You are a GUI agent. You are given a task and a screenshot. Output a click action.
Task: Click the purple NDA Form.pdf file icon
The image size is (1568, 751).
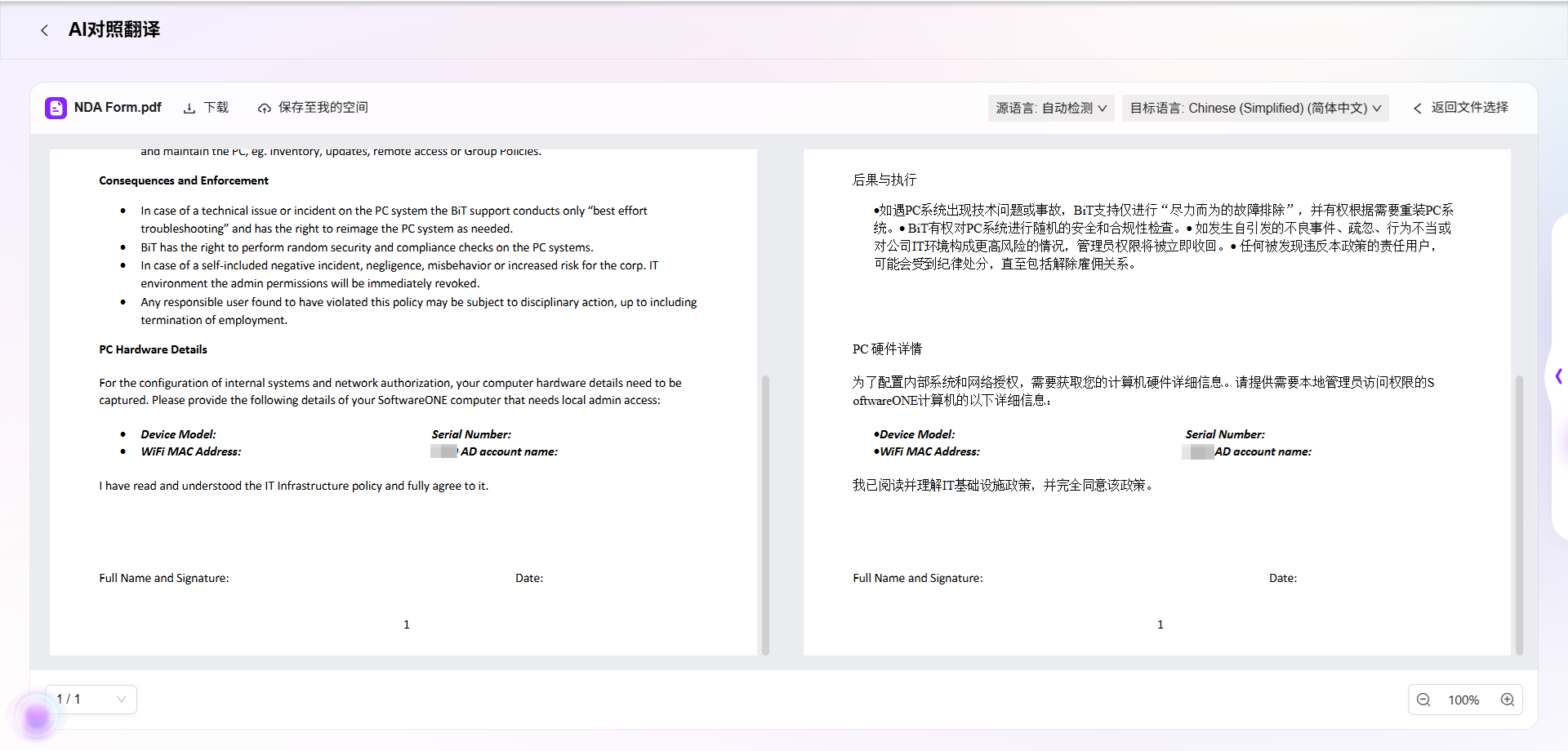pyautogui.click(x=56, y=108)
